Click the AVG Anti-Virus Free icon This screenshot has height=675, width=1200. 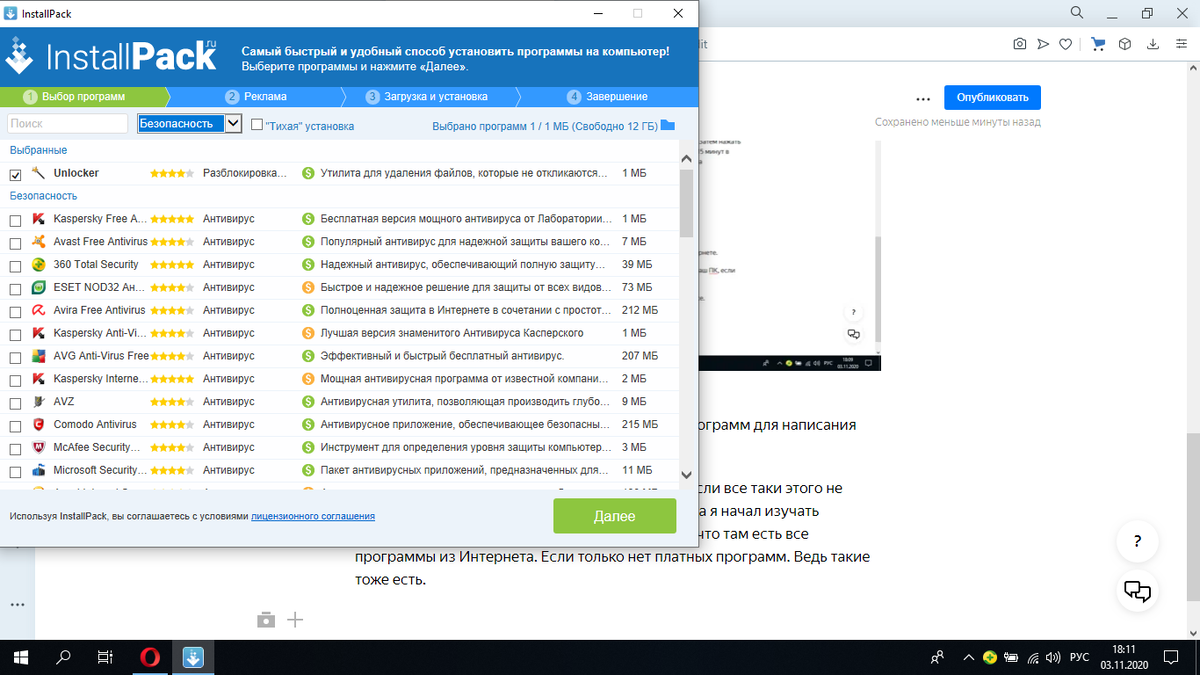click(38, 356)
